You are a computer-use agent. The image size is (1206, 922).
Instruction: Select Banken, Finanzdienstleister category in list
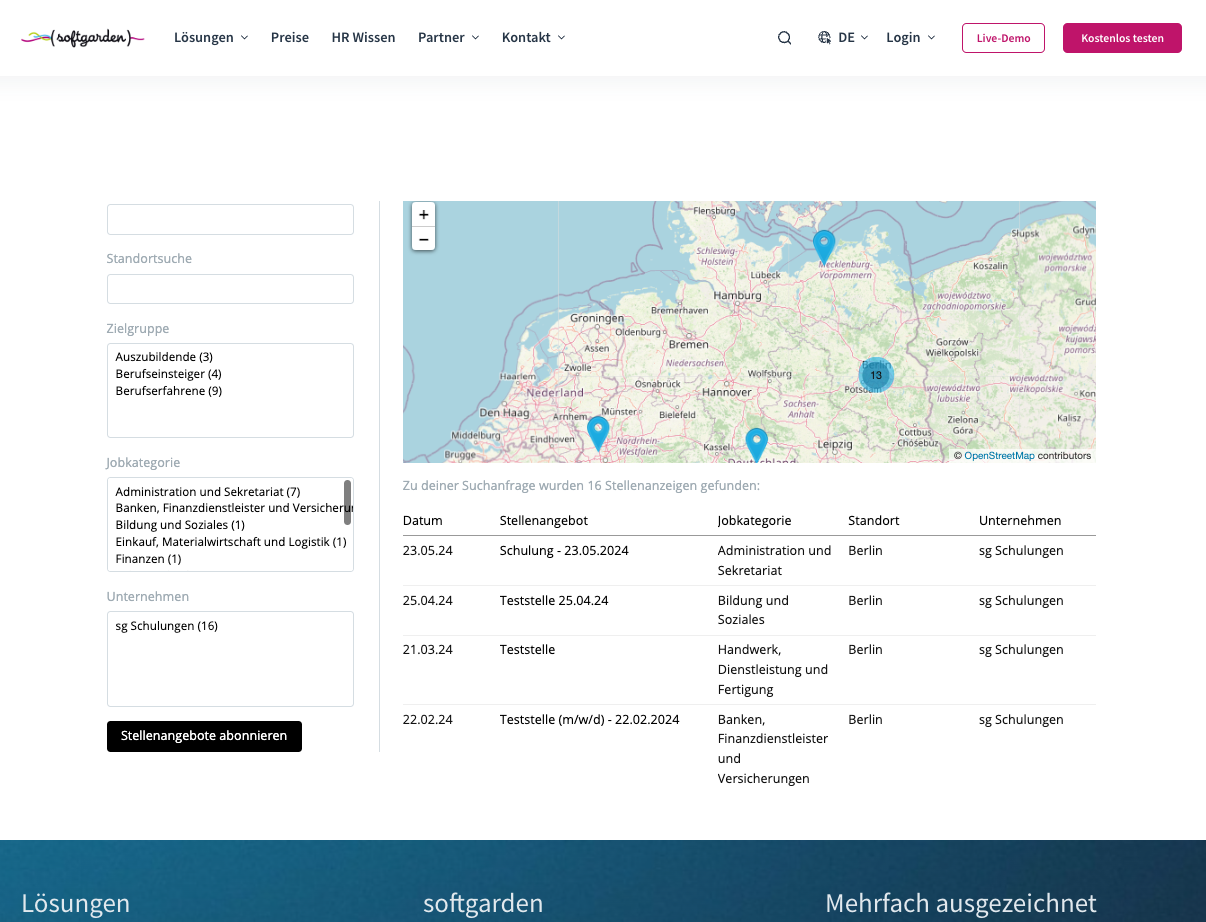click(x=228, y=508)
